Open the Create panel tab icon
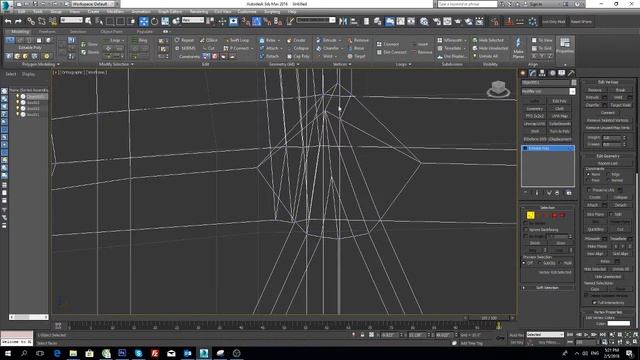 (x=523, y=73)
